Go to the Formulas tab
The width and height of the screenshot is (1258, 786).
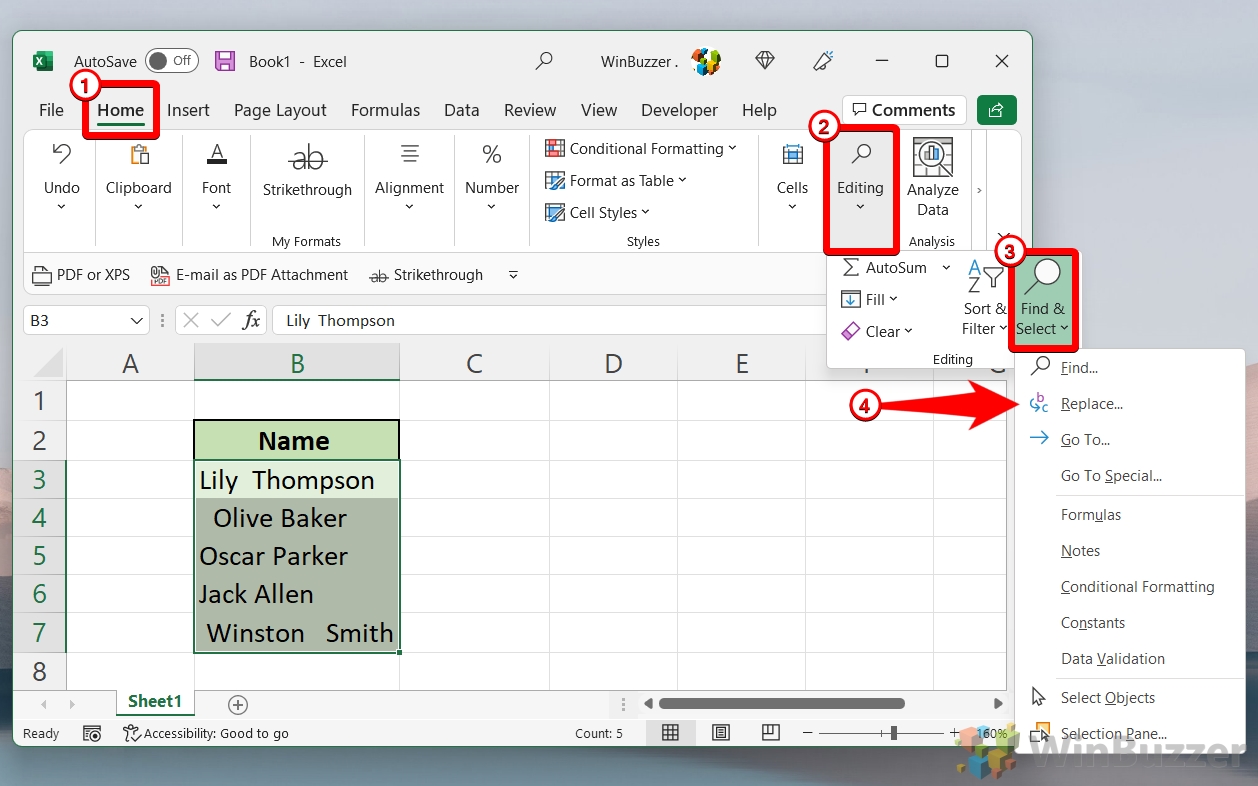(385, 110)
